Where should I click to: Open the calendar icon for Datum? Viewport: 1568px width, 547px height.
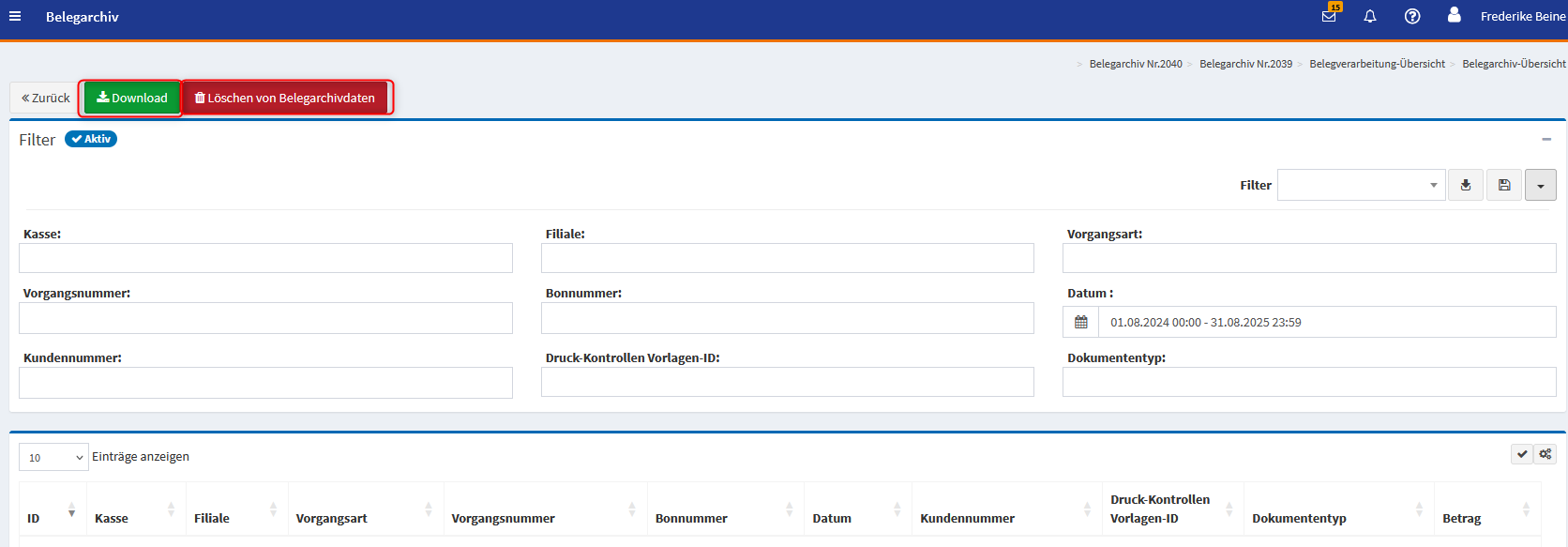[x=1080, y=322]
